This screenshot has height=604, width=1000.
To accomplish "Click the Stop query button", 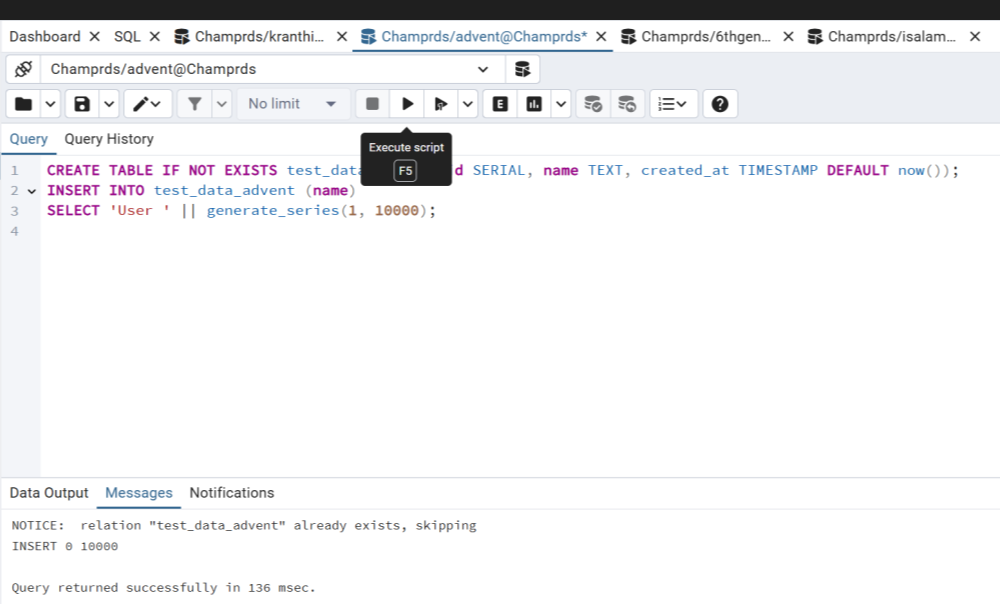I will pos(372,104).
